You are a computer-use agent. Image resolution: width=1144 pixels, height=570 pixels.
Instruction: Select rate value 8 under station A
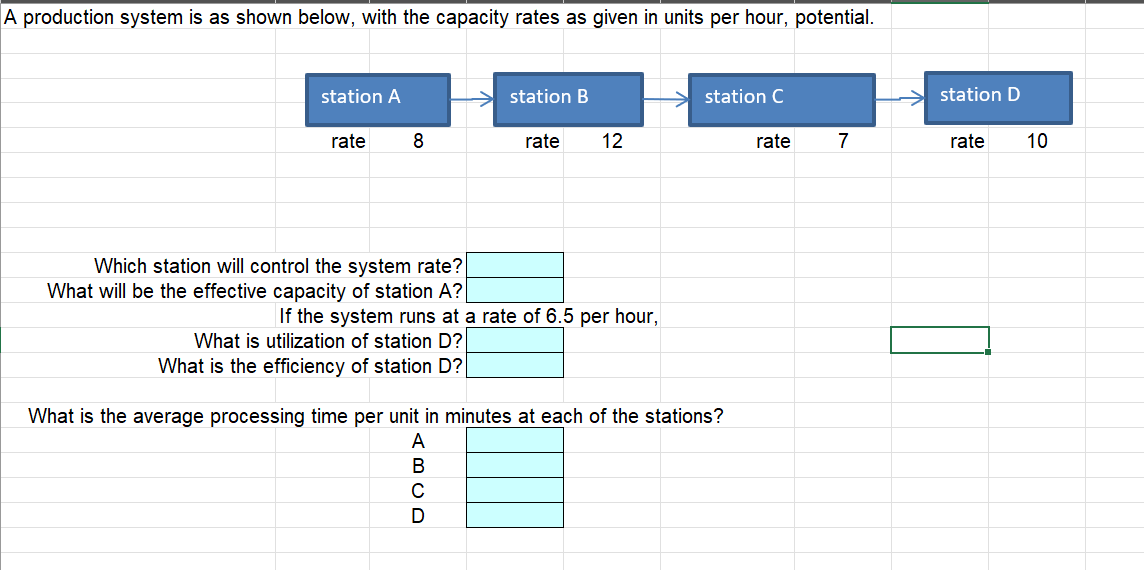[418, 141]
